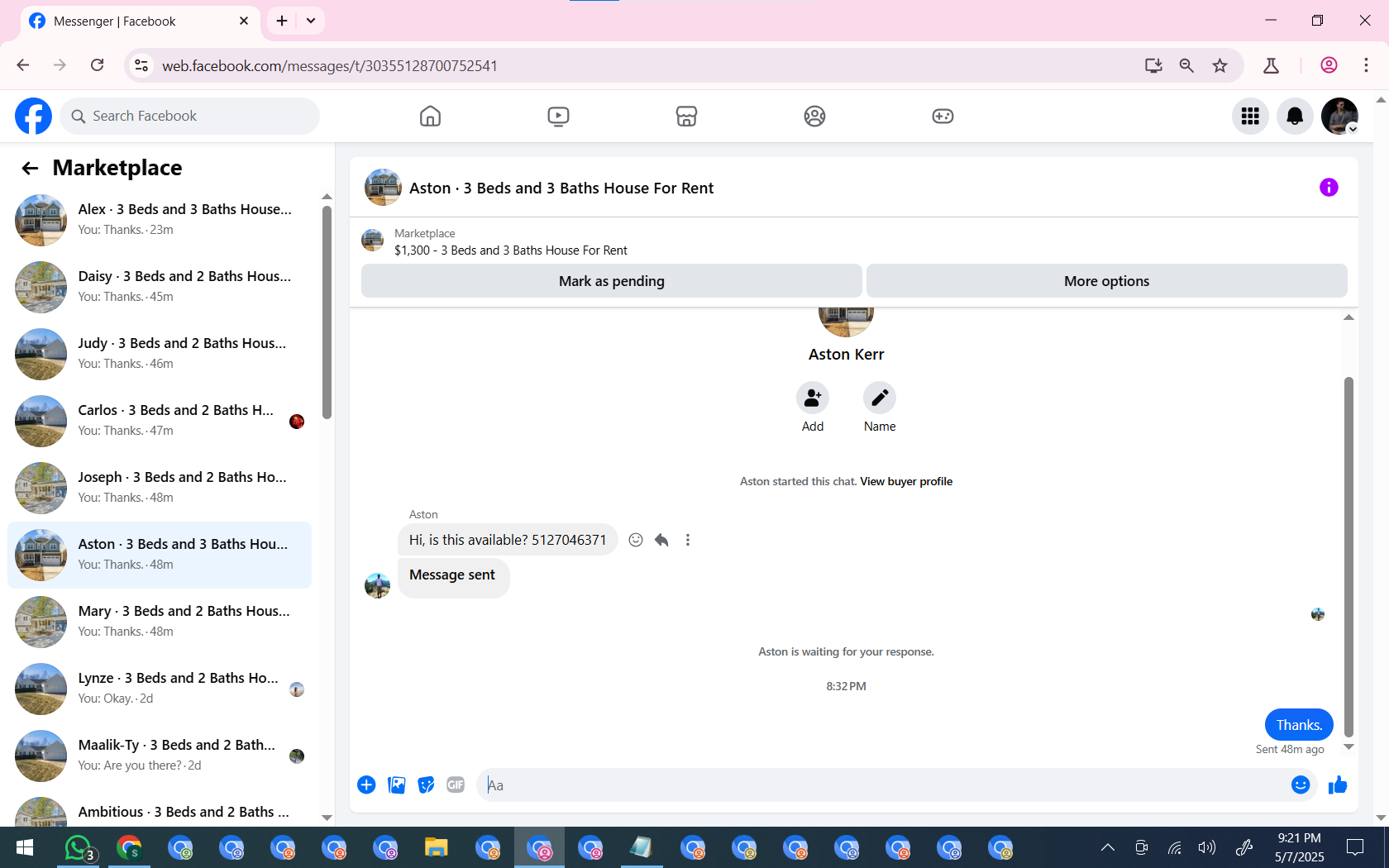Click Aston listing thumbnail in chat header
The width and height of the screenshot is (1389, 868).
[x=384, y=188]
